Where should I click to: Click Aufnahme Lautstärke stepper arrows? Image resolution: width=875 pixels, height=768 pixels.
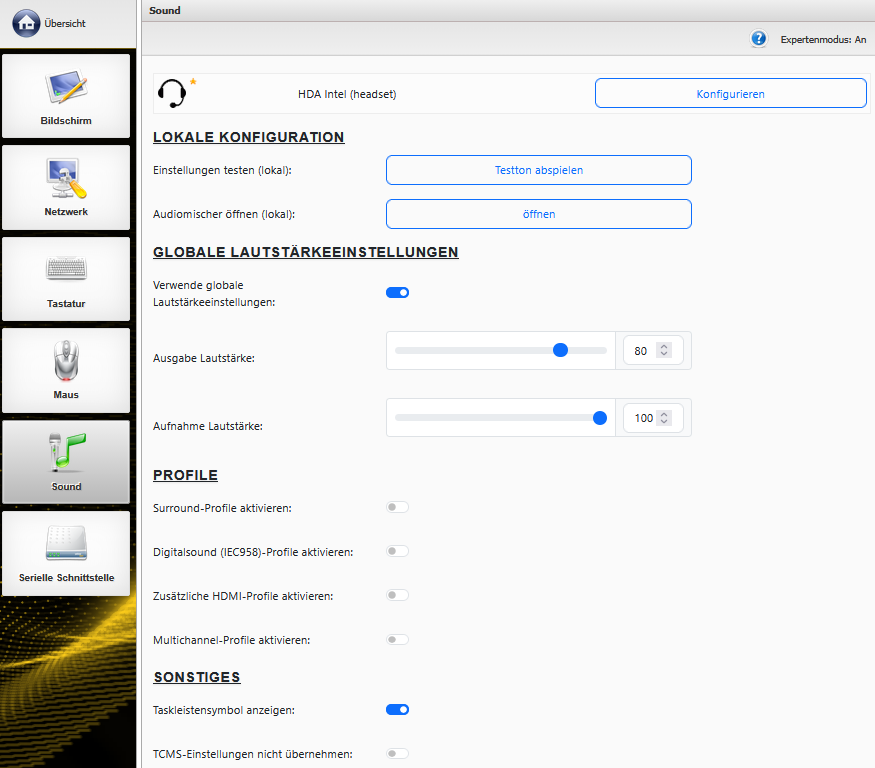(664, 418)
